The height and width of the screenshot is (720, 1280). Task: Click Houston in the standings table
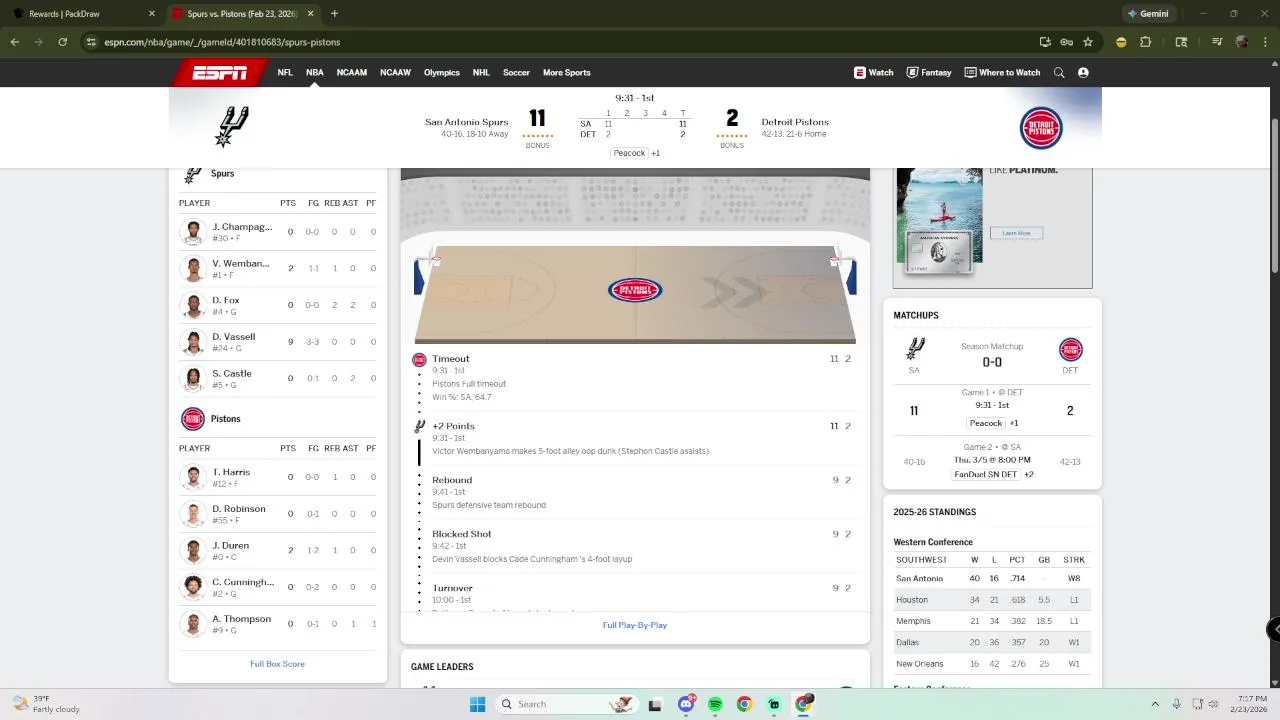[x=912, y=600]
